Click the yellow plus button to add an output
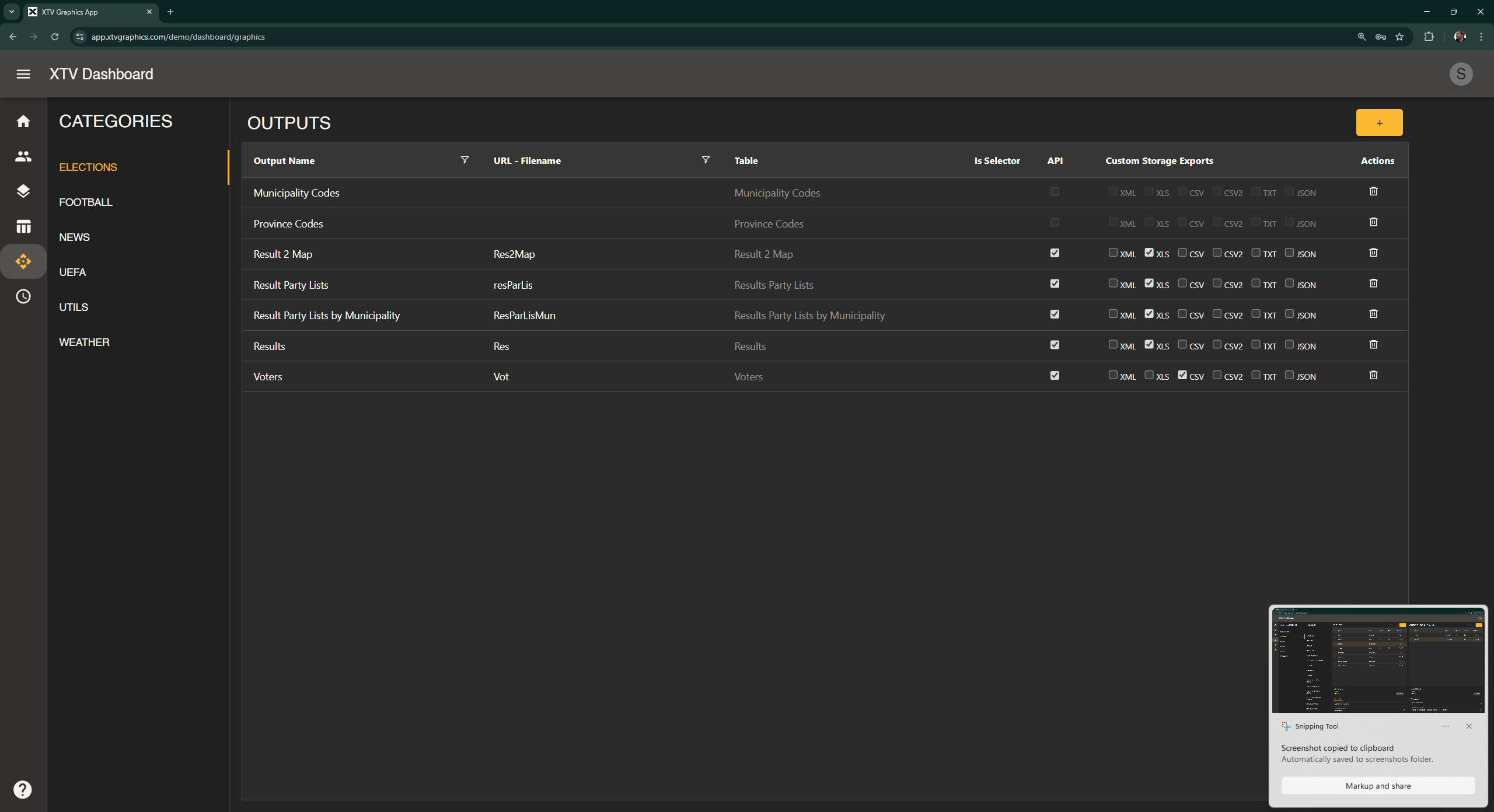Viewport: 1494px width, 812px height. click(1379, 123)
